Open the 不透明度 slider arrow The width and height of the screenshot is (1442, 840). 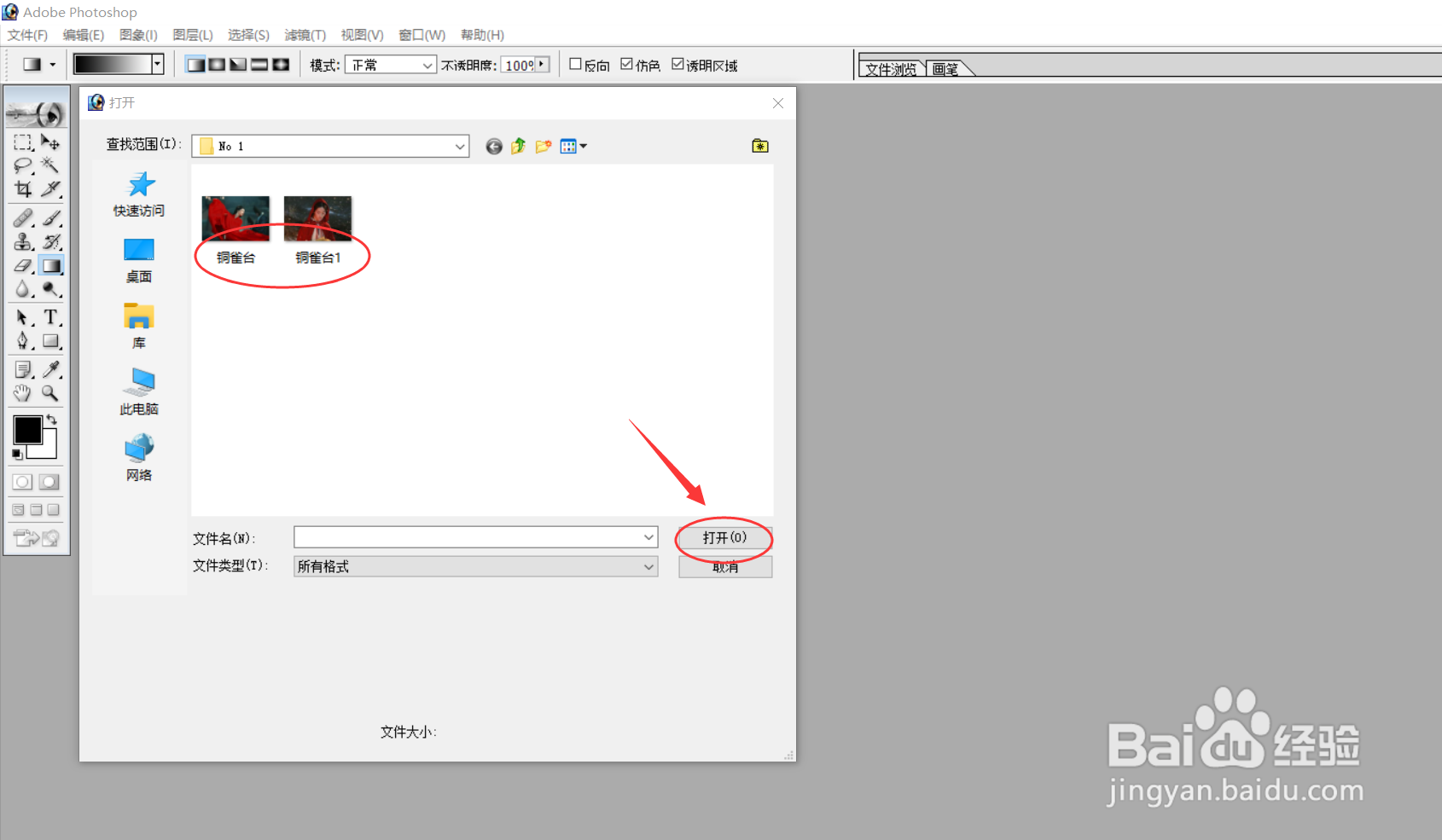pos(542,65)
